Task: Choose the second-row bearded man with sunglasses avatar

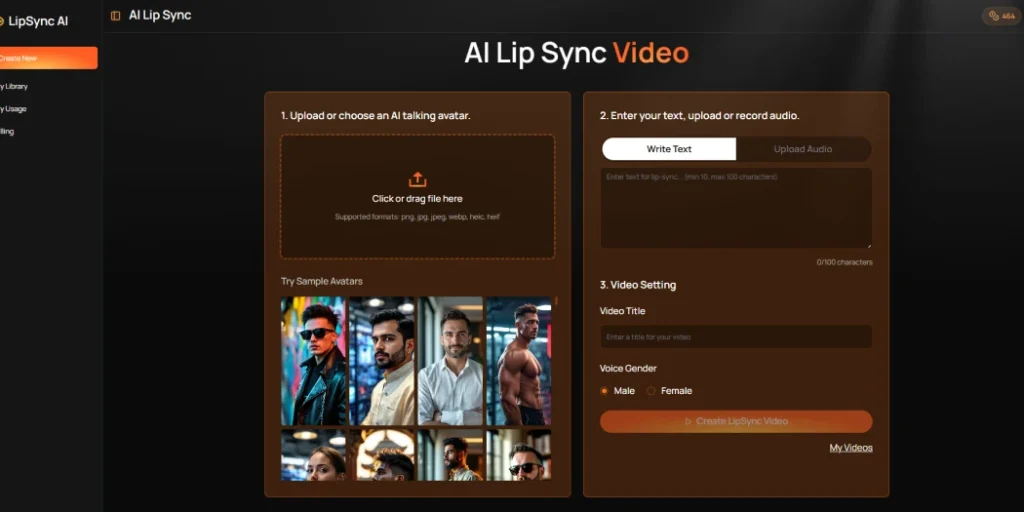Action: pyautogui.click(x=519, y=455)
